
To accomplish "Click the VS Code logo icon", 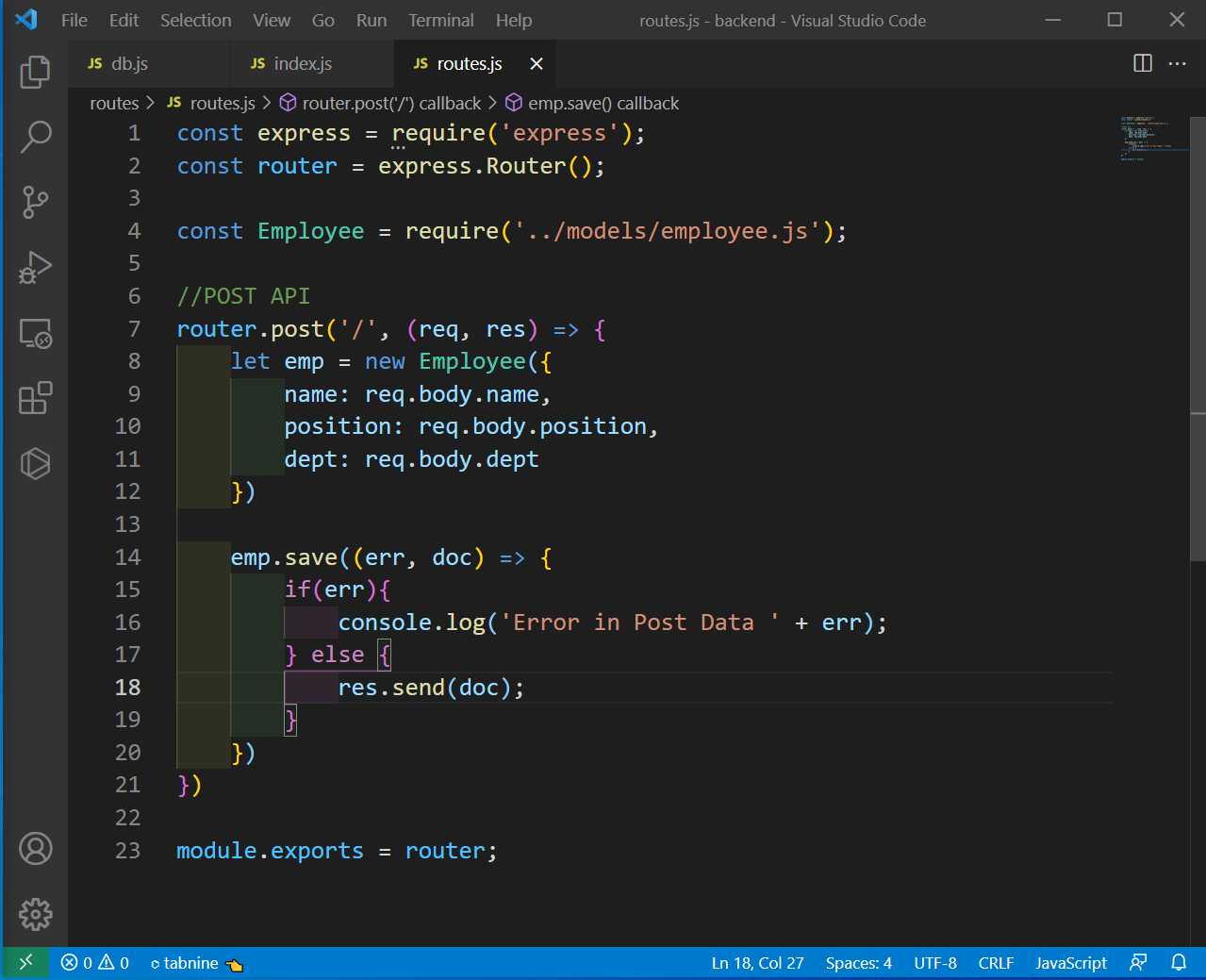I will click(26, 20).
